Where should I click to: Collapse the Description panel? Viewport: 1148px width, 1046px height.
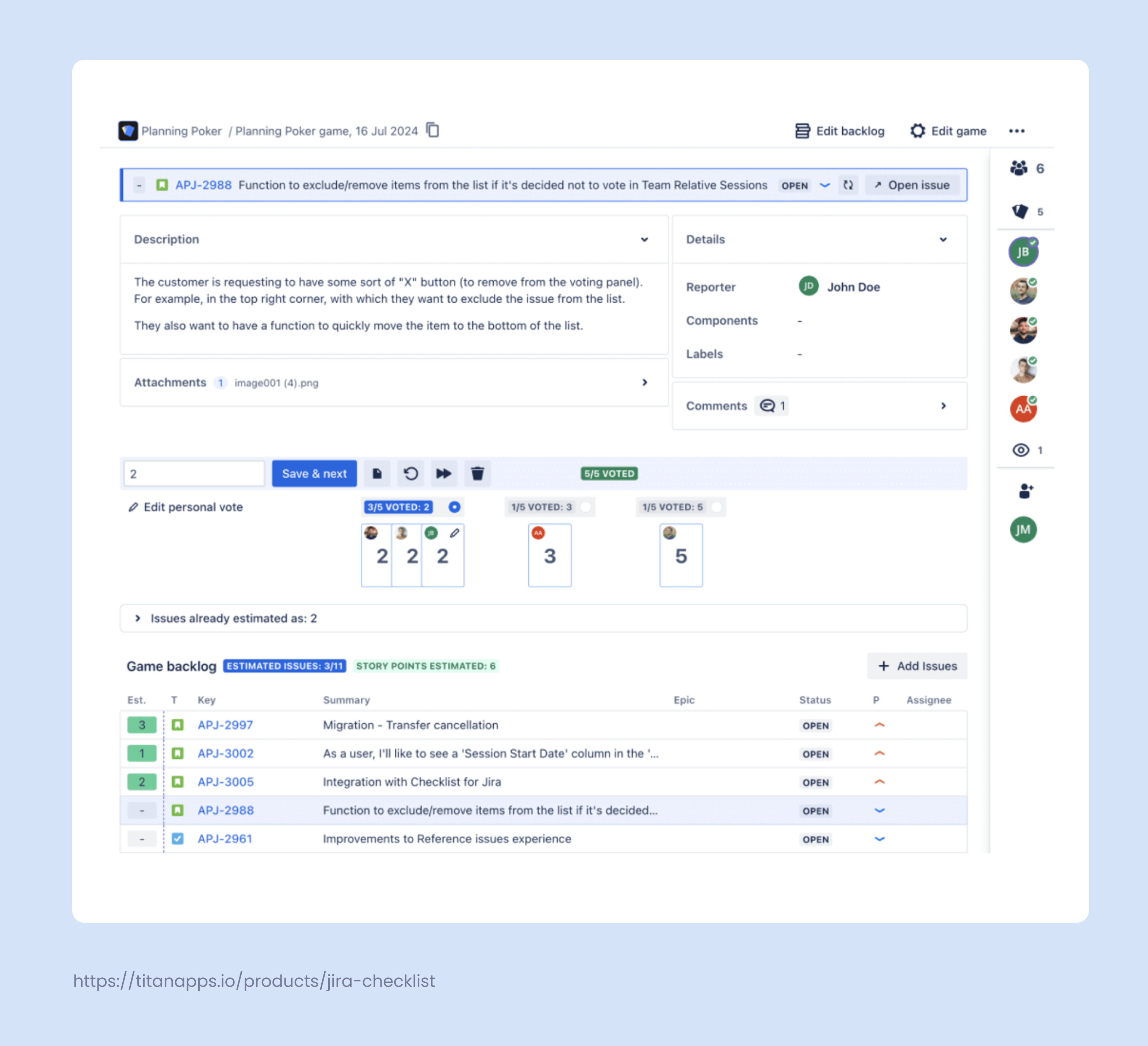coord(644,239)
